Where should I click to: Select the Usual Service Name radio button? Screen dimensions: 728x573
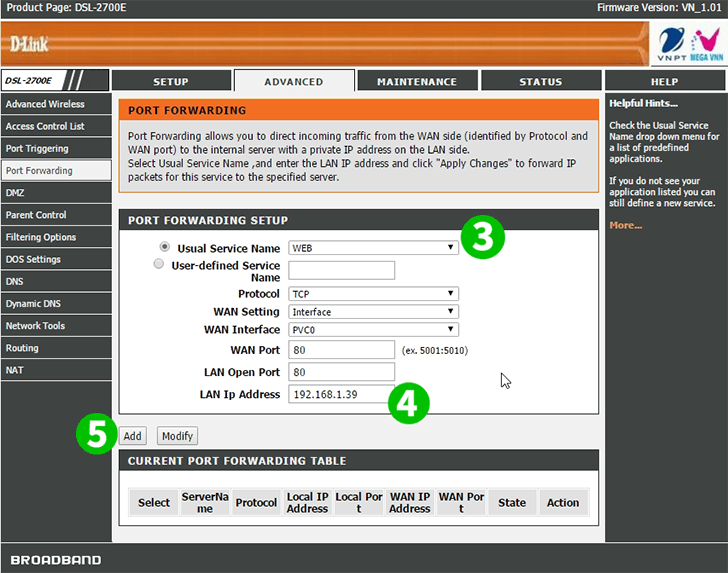pos(165,247)
